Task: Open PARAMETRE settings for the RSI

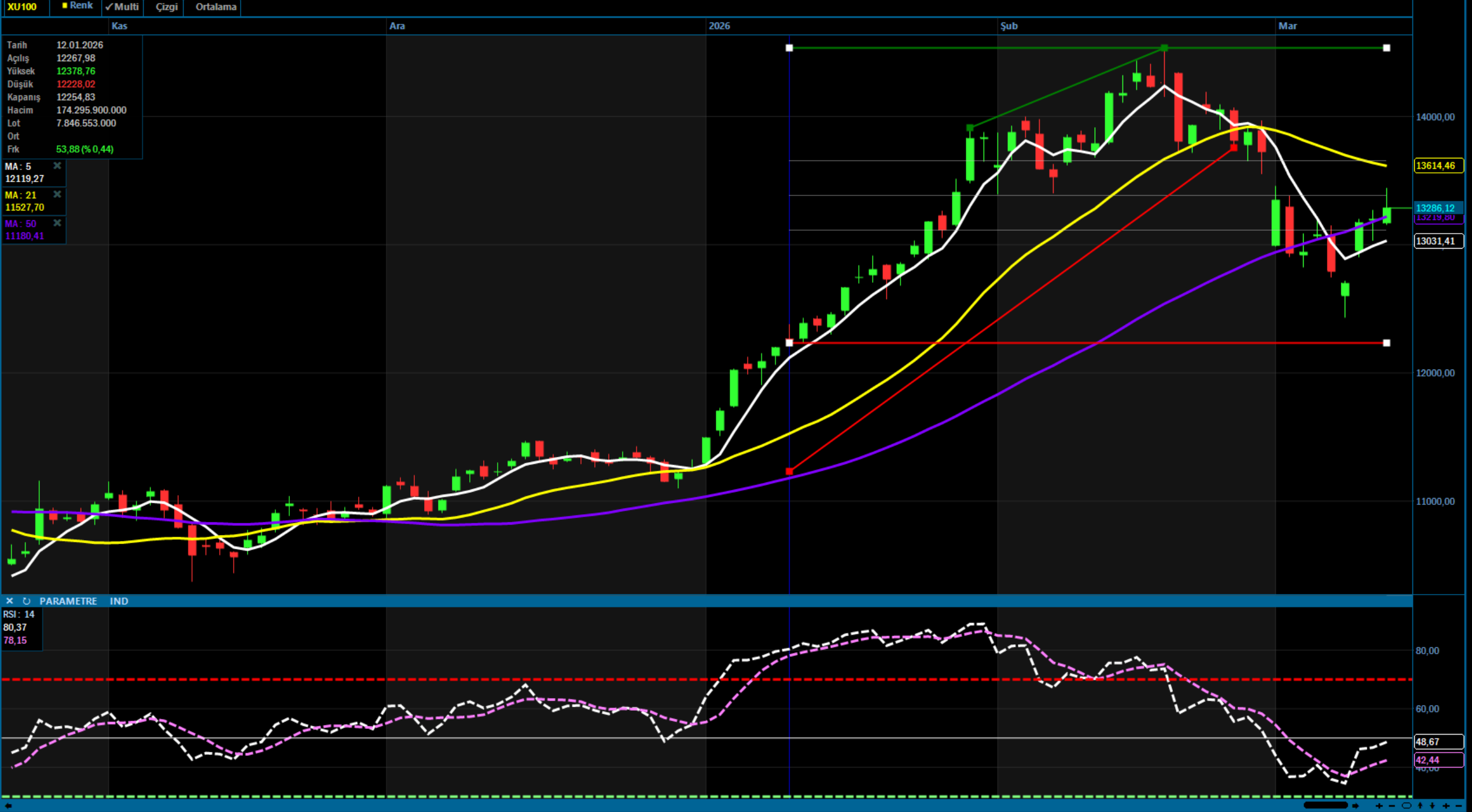Action: pos(68,601)
